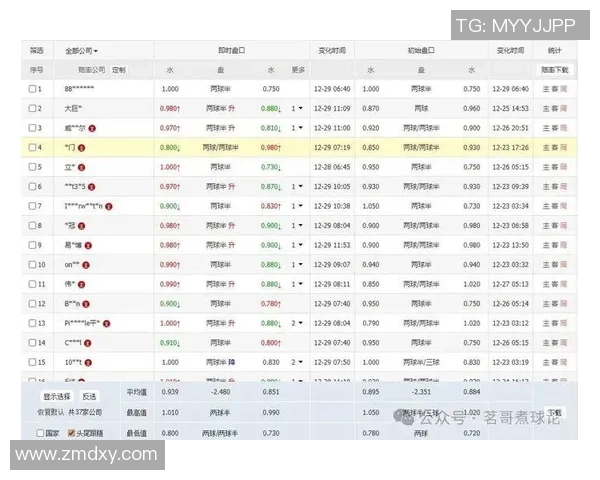The width and height of the screenshot is (600, 480).
Task: Click the average value -2.480
Action: (x=221, y=392)
